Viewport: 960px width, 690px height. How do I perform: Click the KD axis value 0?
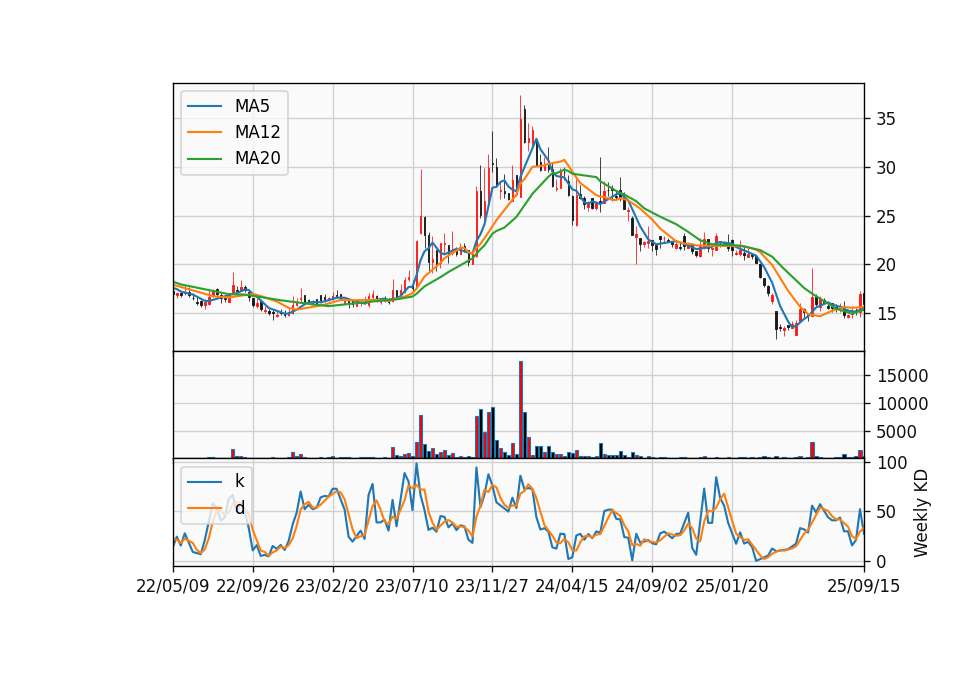(881, 561)
